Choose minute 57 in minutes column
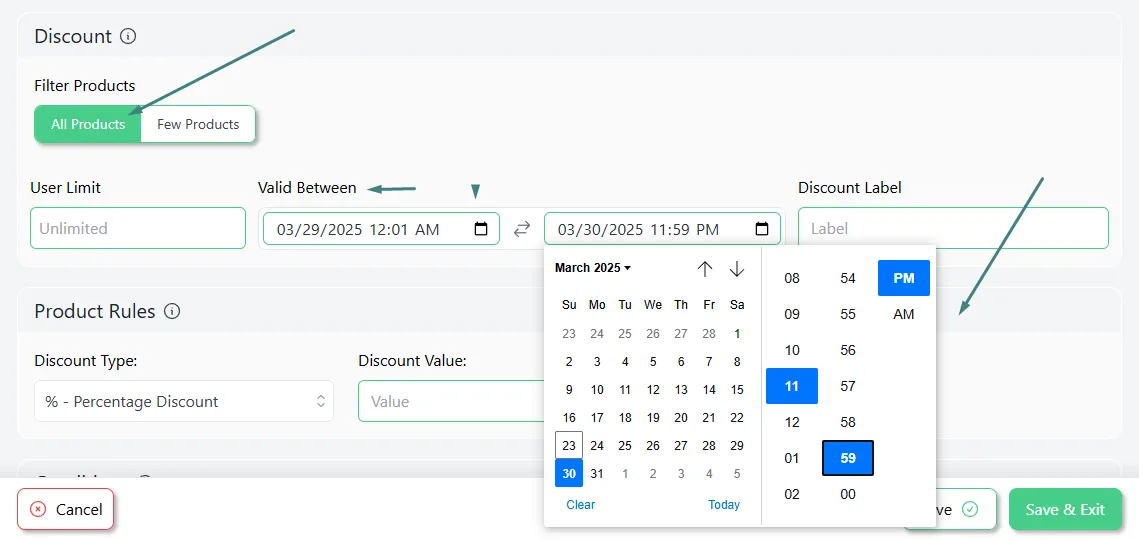The height and width of the screenshot is (540, 1139). pos(848,386)
